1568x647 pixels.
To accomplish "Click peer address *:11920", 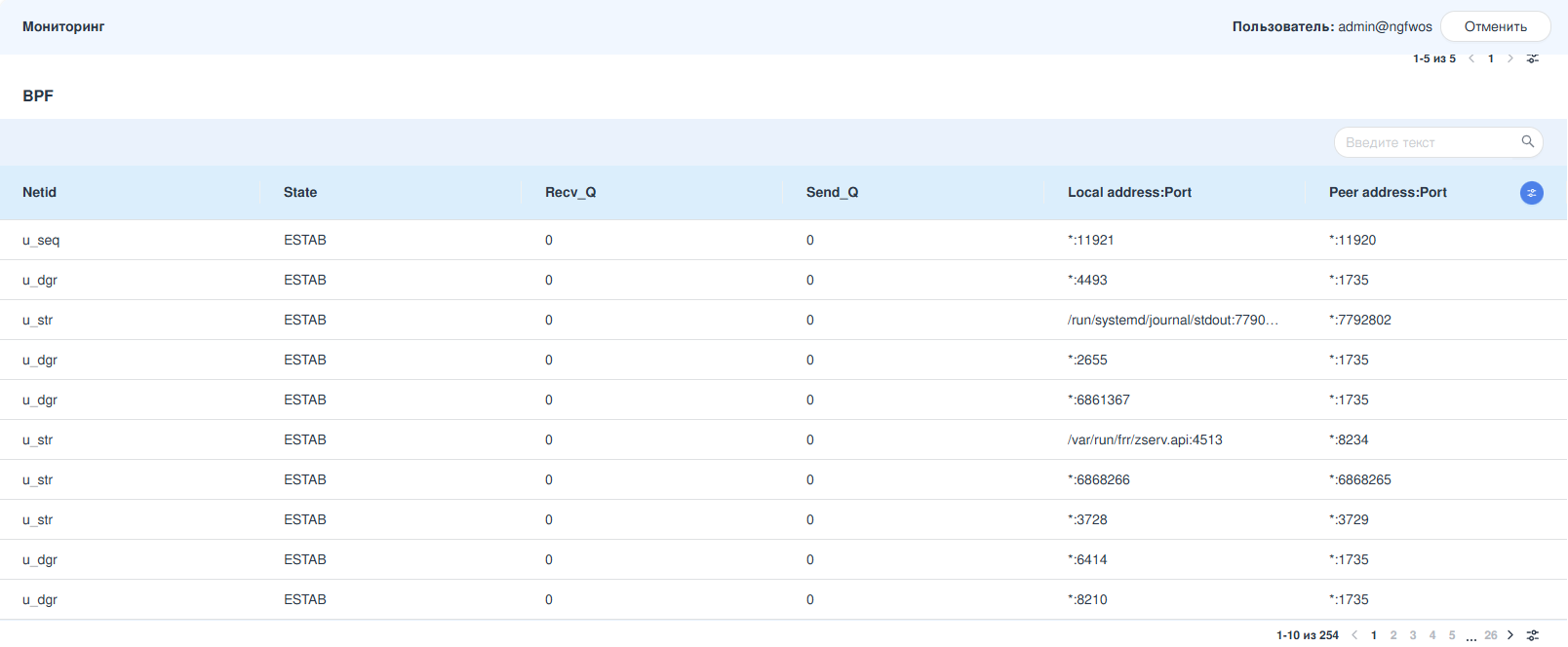I will [1352, 240].
